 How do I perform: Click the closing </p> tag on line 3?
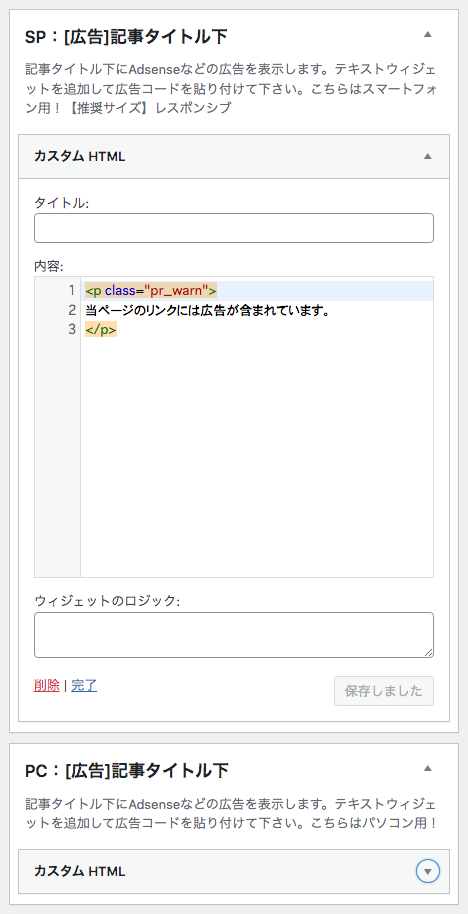tap(101, 329)
